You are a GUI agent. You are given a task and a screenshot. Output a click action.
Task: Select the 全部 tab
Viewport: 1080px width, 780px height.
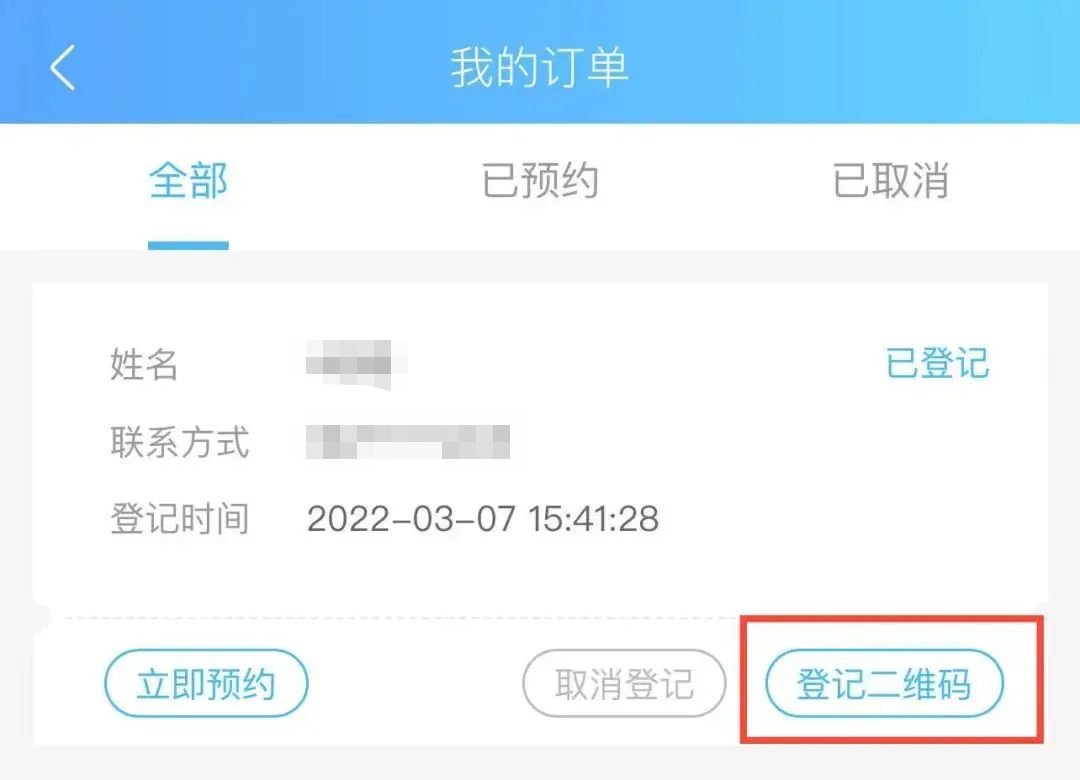coord(188,182)
